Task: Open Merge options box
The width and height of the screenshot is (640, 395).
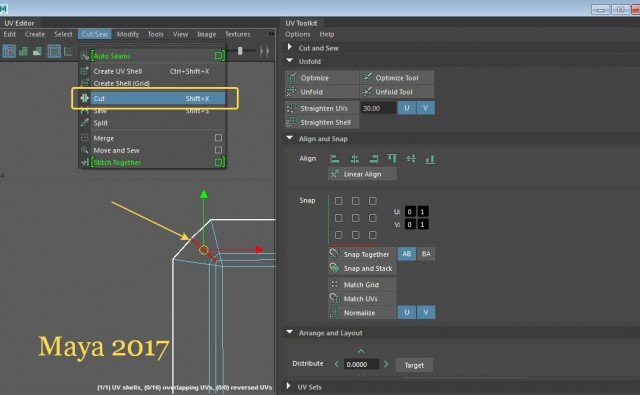Action: 218,138
